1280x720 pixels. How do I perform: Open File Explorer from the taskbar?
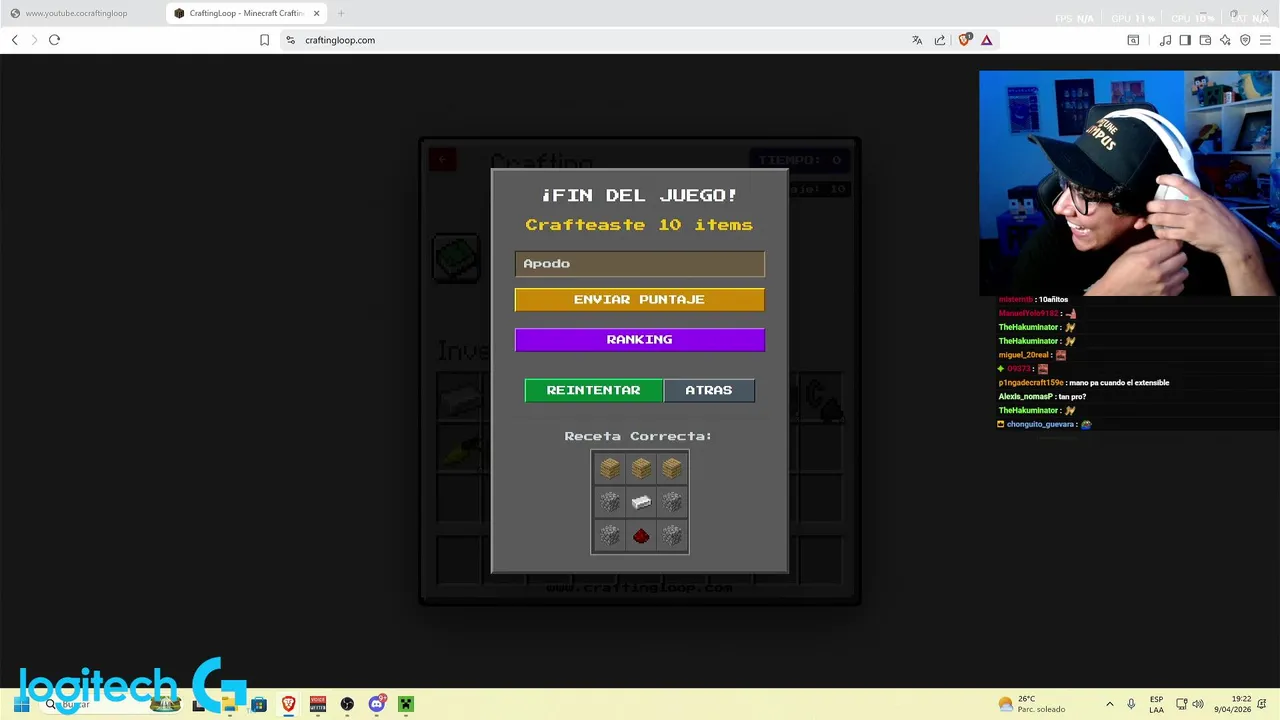[229, 704]
